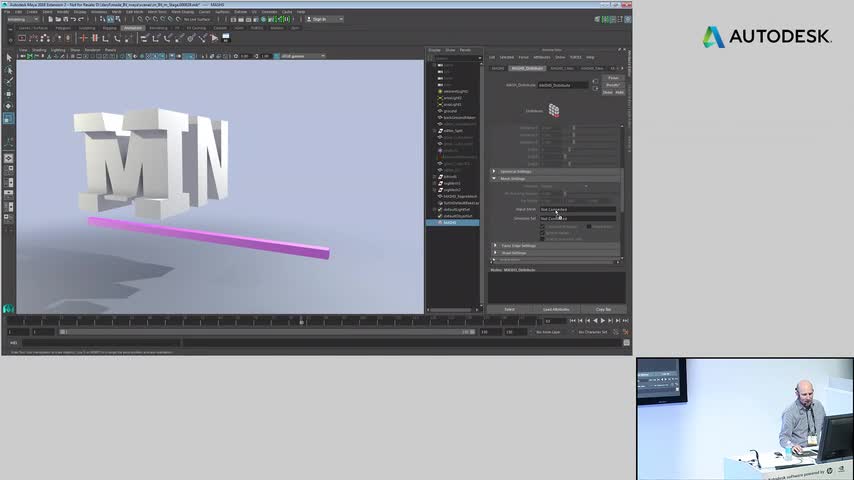Viewport: 854px width, 480px height.
Task: Expand the Voxel Settings section
Action: (495, 253)
